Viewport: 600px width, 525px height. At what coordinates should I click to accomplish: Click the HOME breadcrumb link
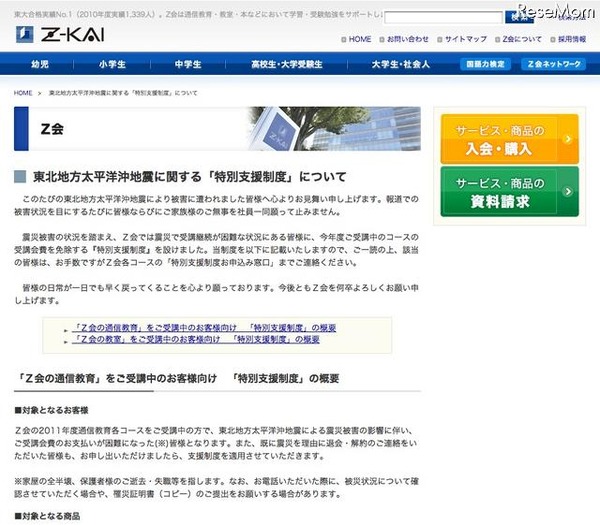pos(23,93)
